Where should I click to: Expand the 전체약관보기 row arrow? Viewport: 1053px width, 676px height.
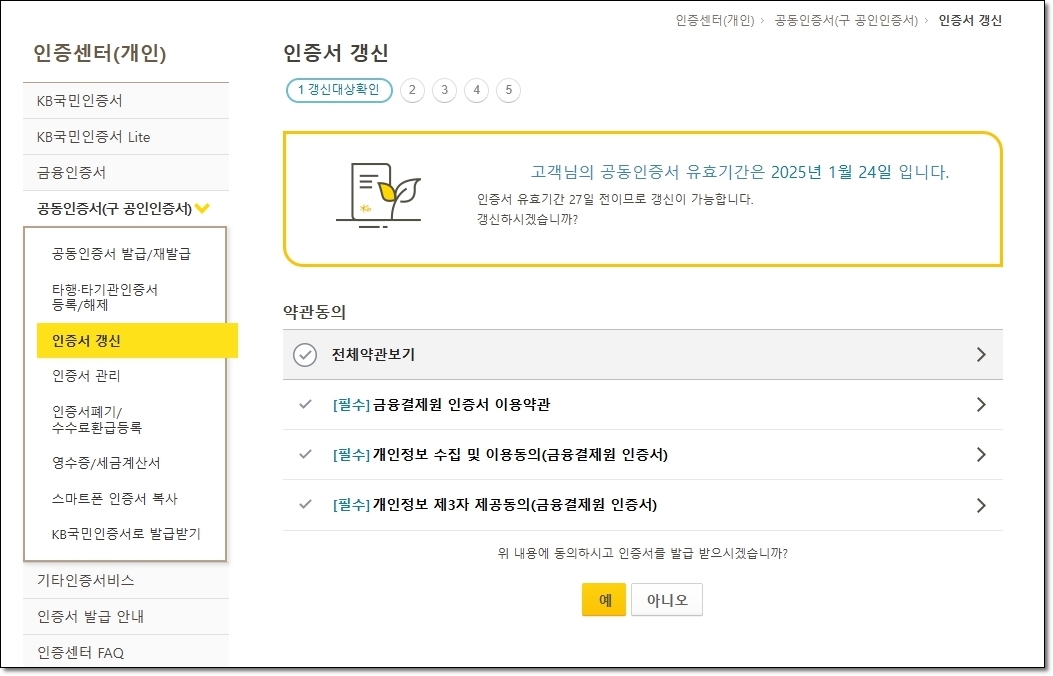981,354
